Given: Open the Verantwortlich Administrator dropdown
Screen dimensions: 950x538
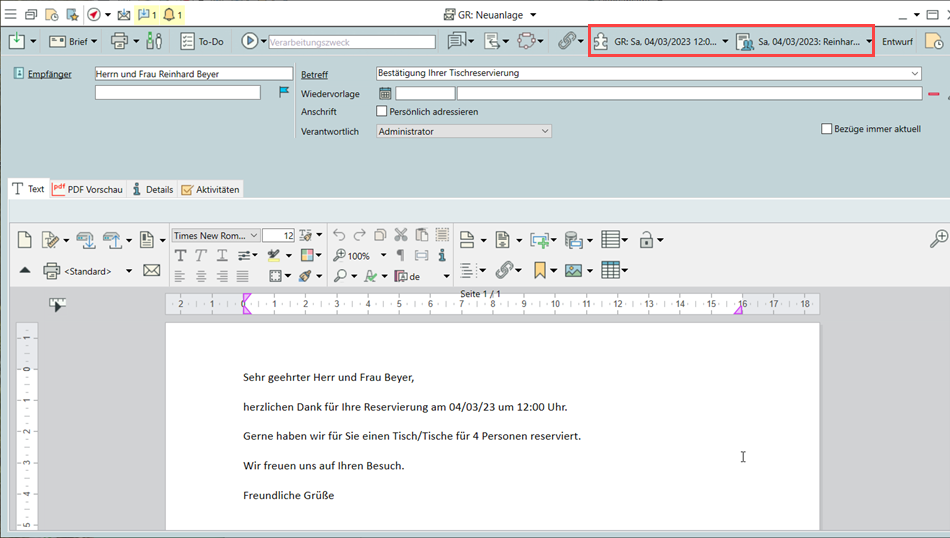Looking at the screenshot, I should coord(545,131).
